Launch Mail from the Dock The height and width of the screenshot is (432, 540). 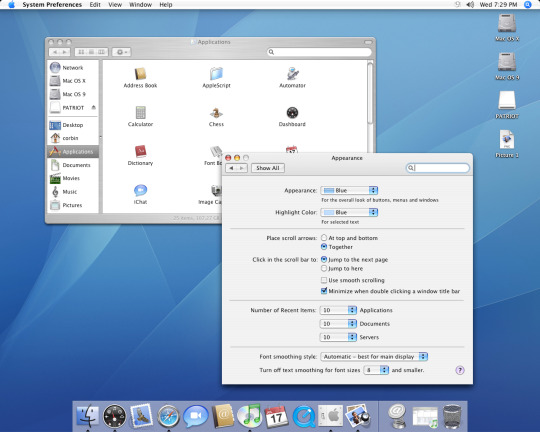(x=141, y=415)
